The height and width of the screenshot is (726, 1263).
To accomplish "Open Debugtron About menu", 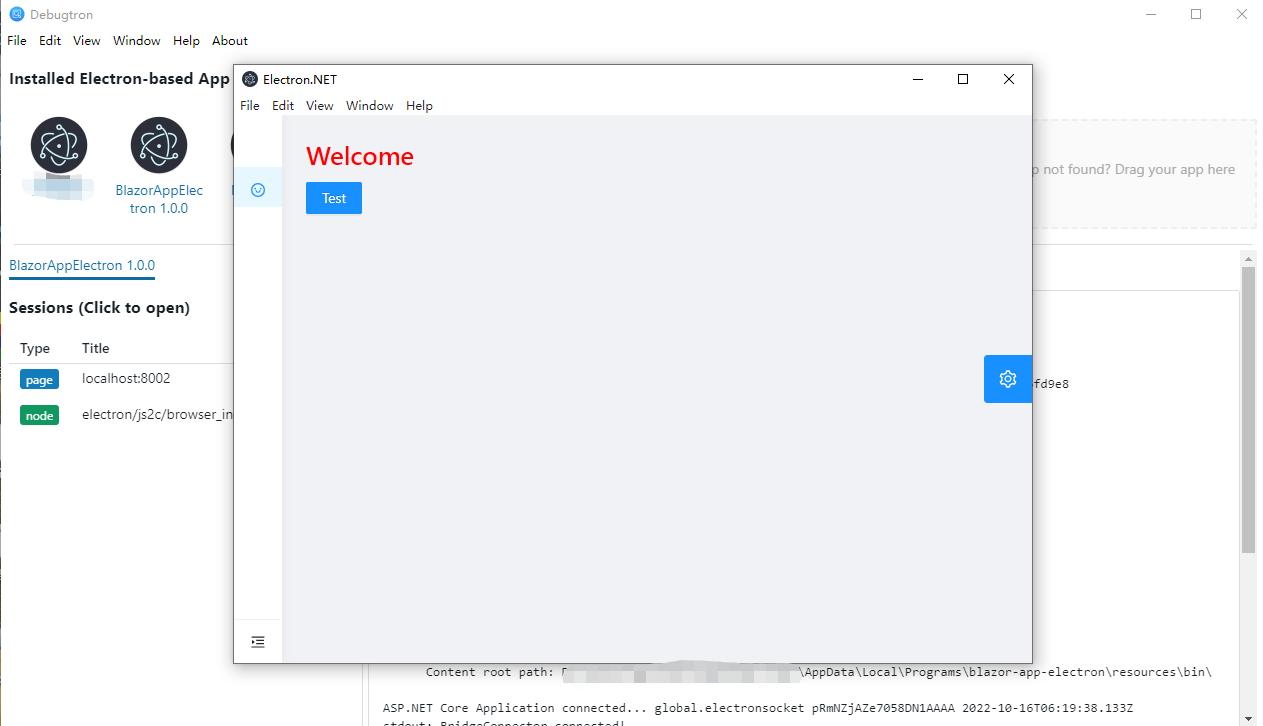I will pos(230,41).
